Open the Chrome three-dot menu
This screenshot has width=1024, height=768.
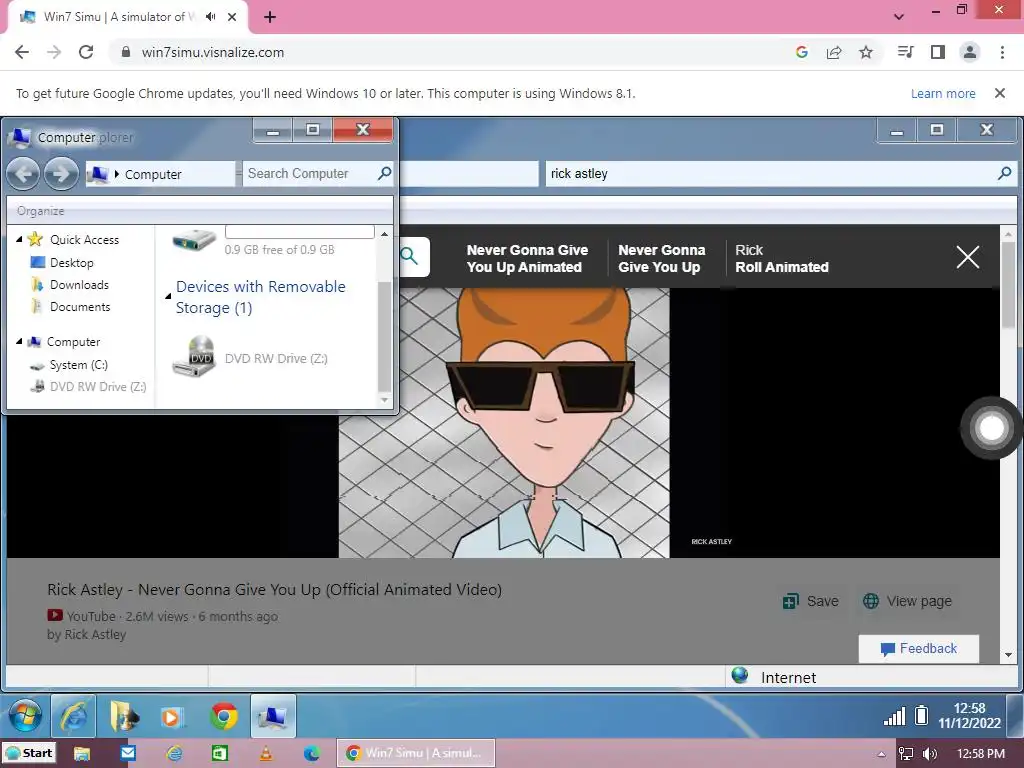[x=1002, y=52]
